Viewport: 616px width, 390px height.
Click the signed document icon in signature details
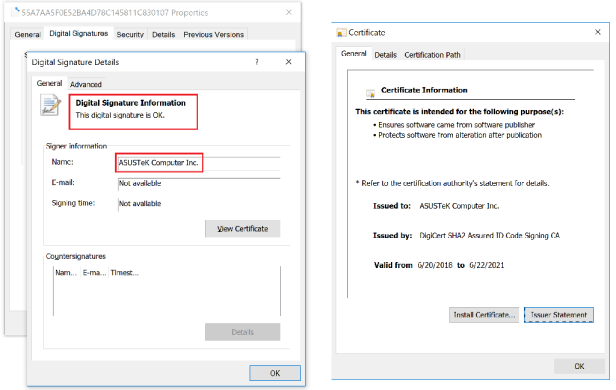click(x=51, y=105)
